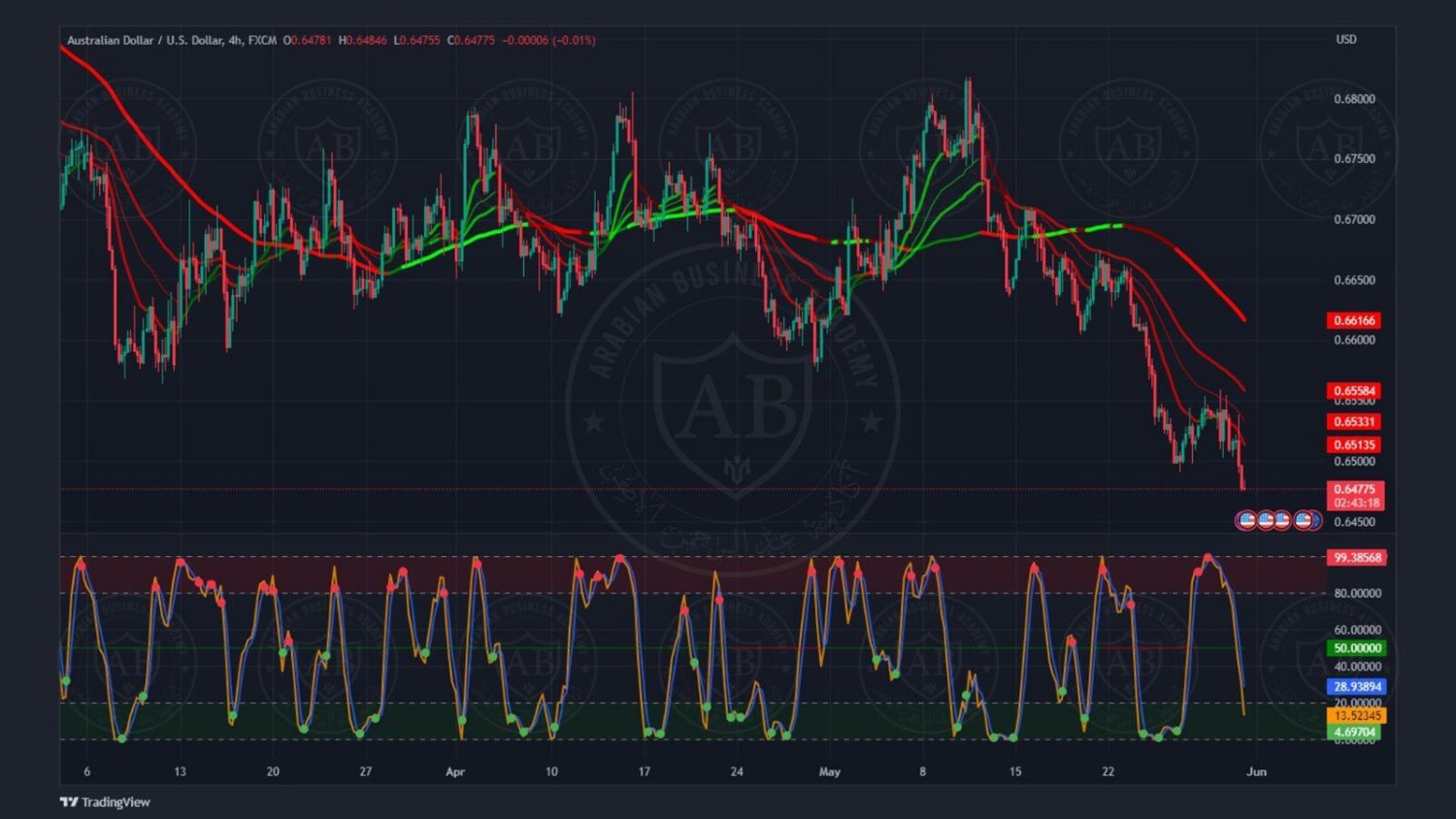Click the 0.65331 price tag
Viewport: 1456px width, 819px height.
1354,422
